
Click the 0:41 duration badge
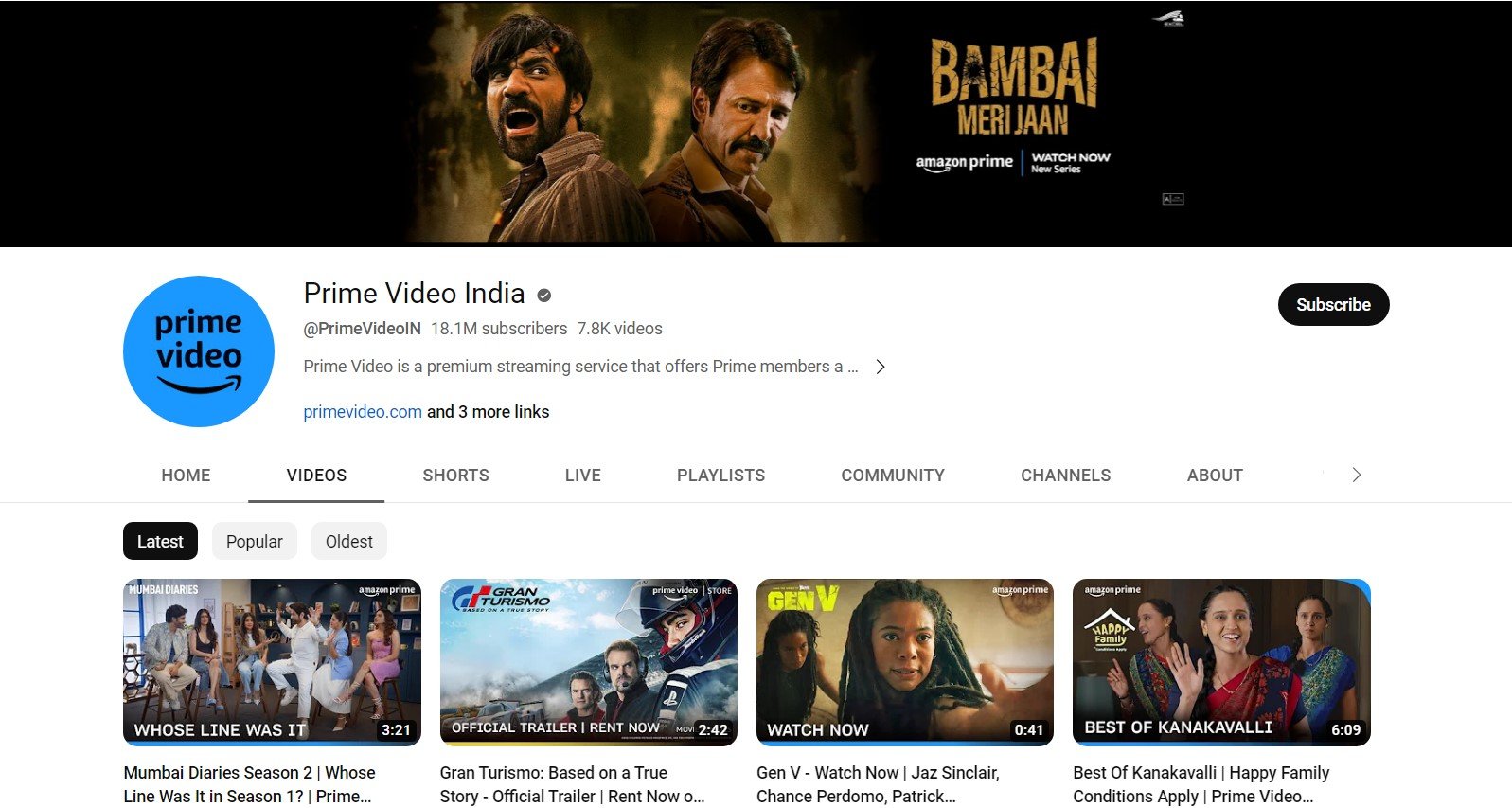click(1029, 729)
